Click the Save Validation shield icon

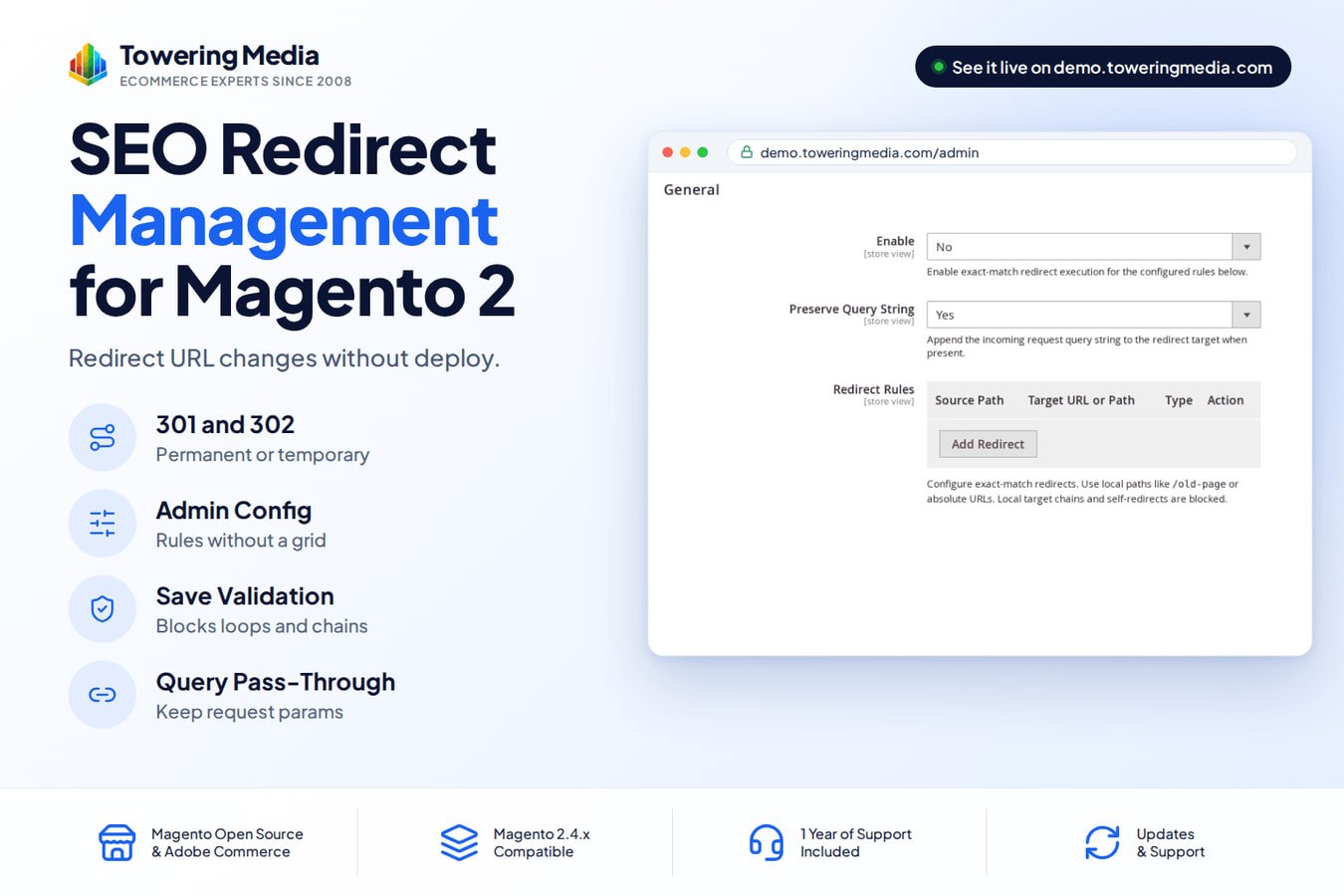click(103, 608)
